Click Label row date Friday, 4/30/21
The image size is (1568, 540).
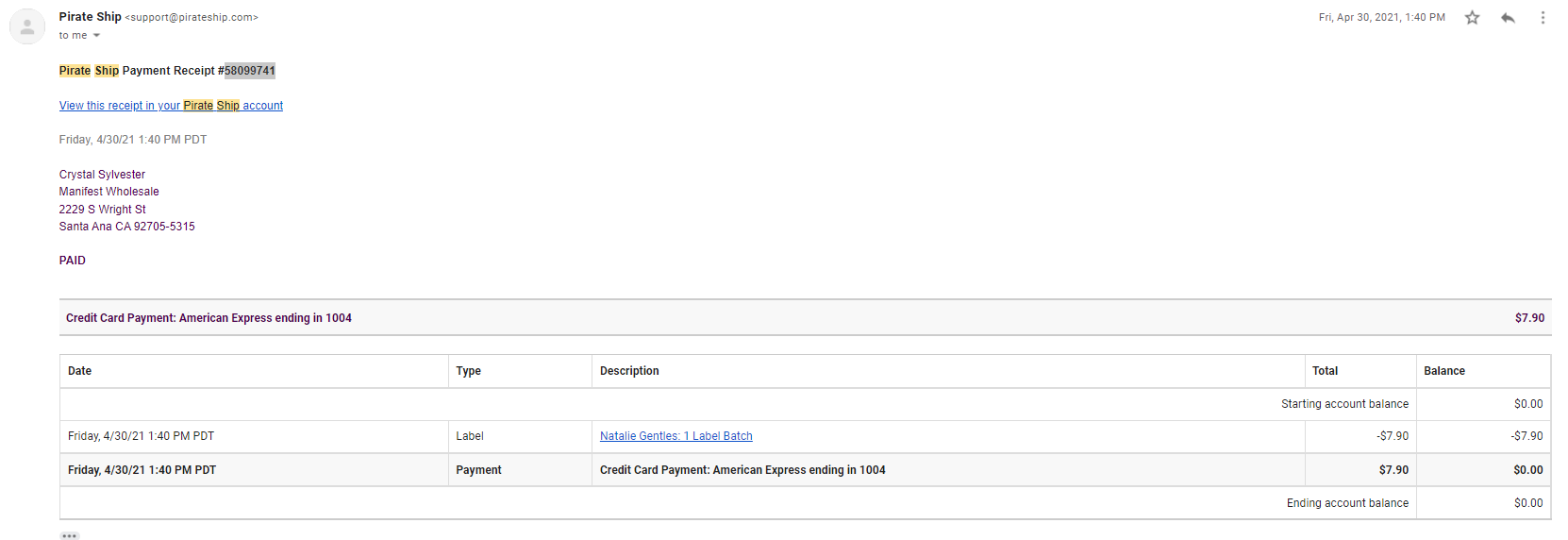coord(142,436)
